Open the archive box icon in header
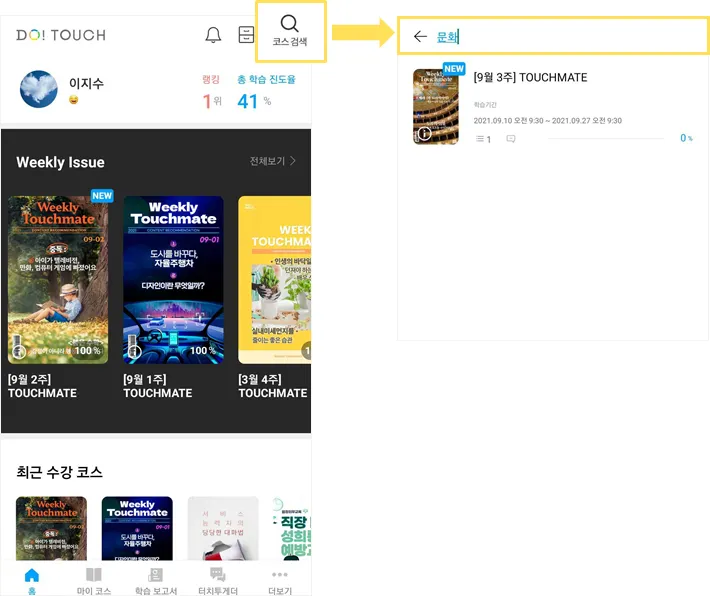Image resolution: width=710 pixels, height=596 pixels. [246, 34]
